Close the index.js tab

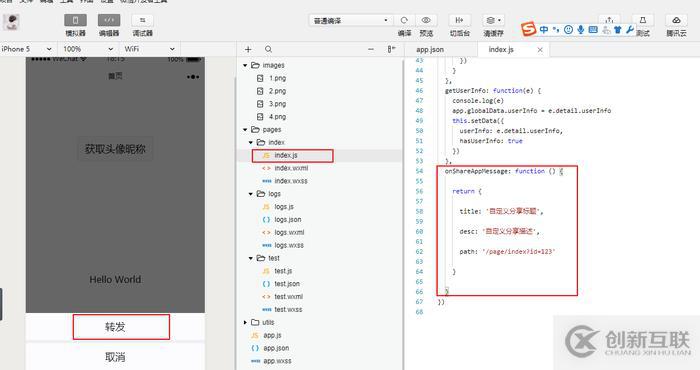click(x=540, y=50)
